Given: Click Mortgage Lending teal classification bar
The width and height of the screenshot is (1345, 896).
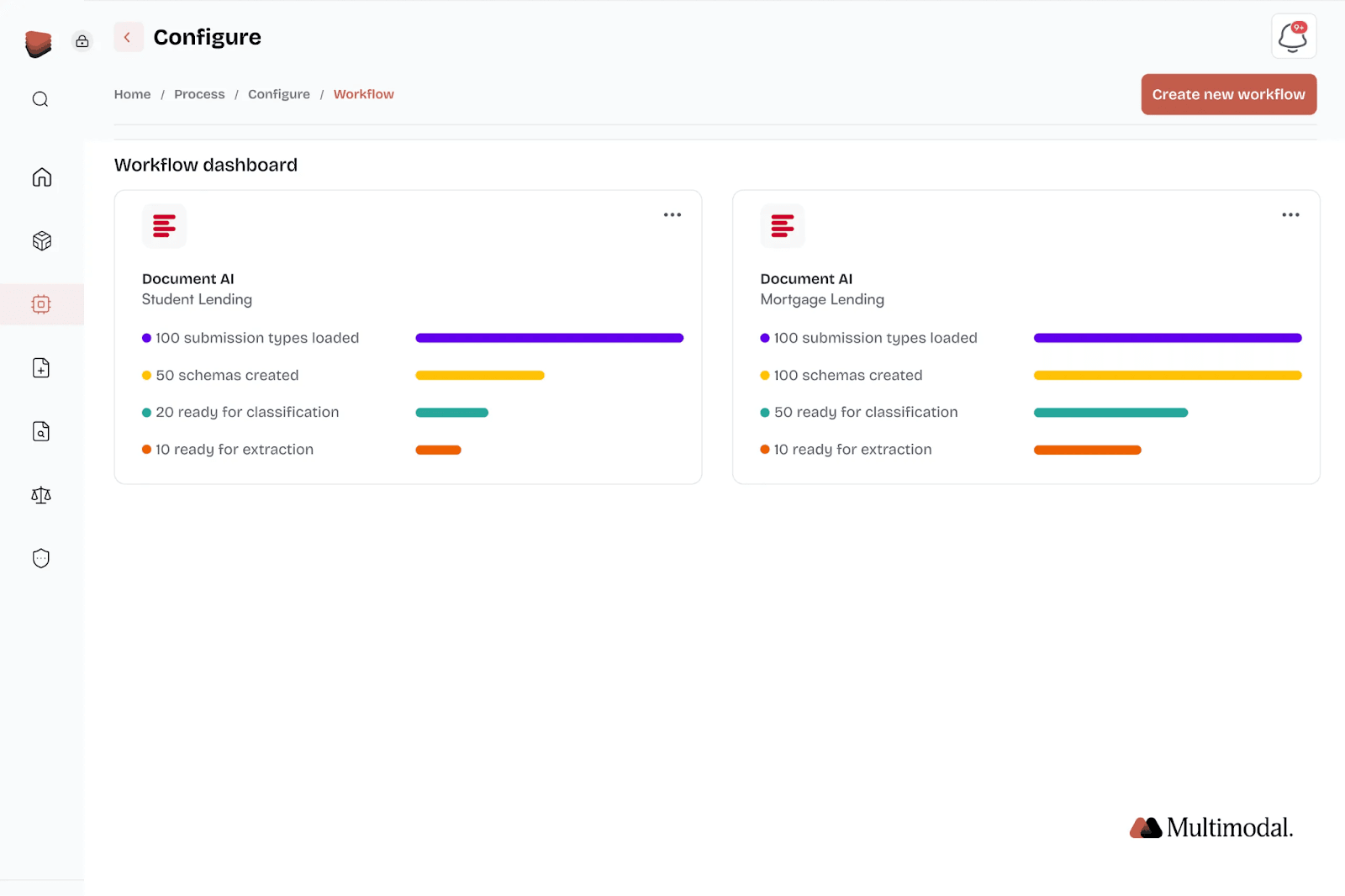Looking at the screenshot, I should tap(1110, 413).
